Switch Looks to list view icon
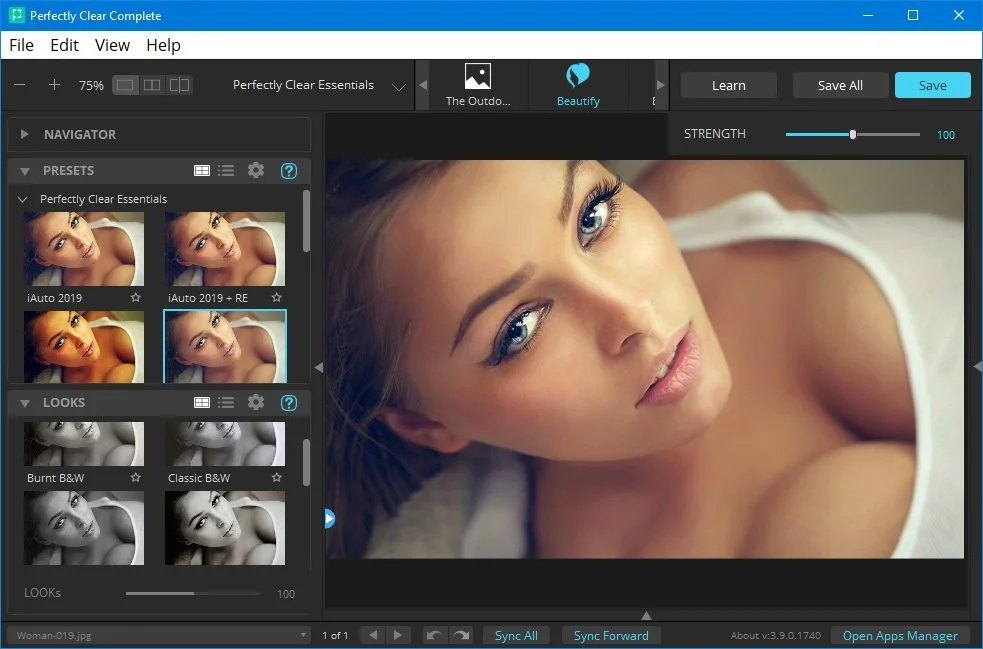This screenshot has width=983, height=649. point(226,403)
